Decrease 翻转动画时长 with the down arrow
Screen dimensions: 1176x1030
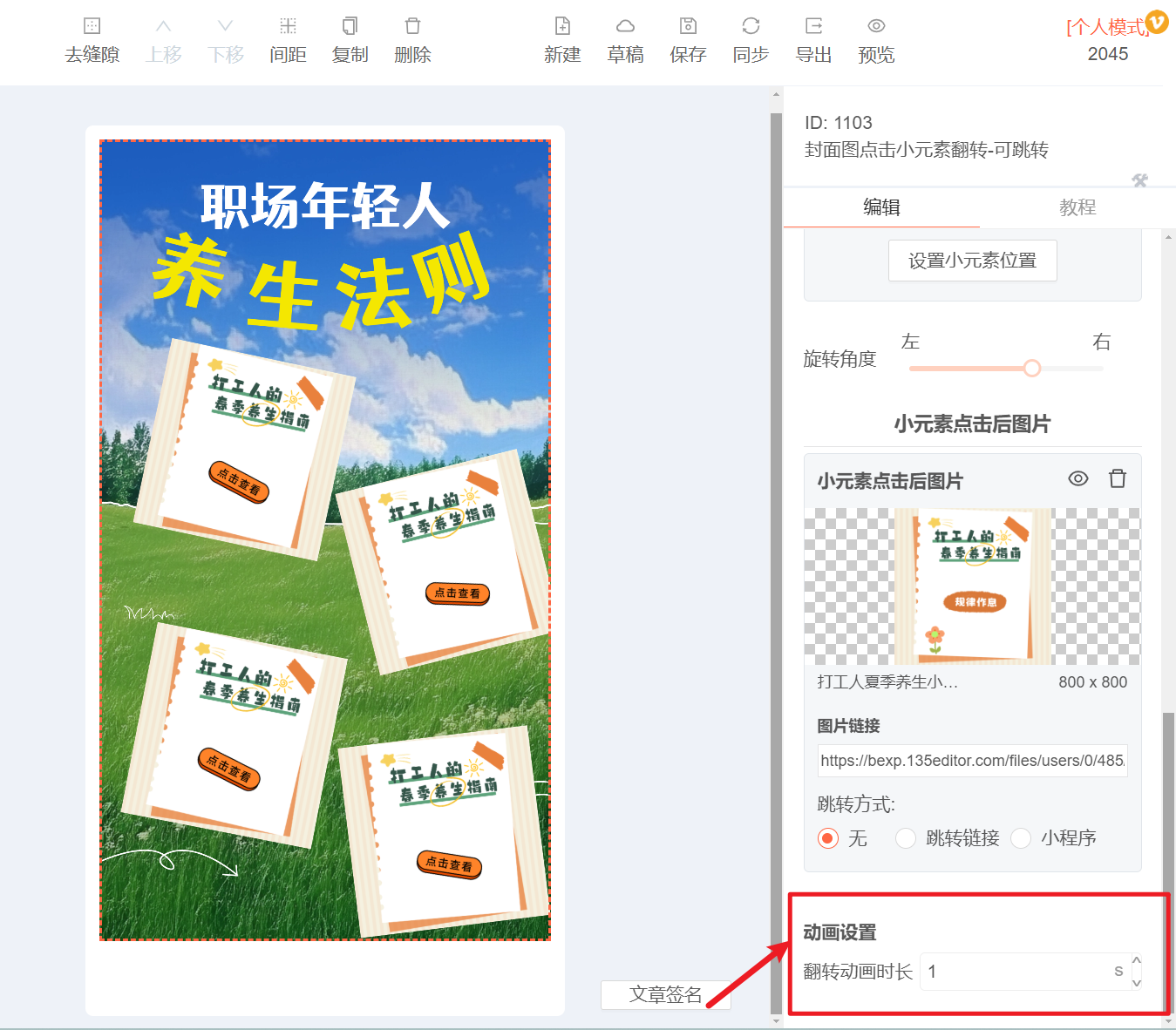pos(1137,982)
